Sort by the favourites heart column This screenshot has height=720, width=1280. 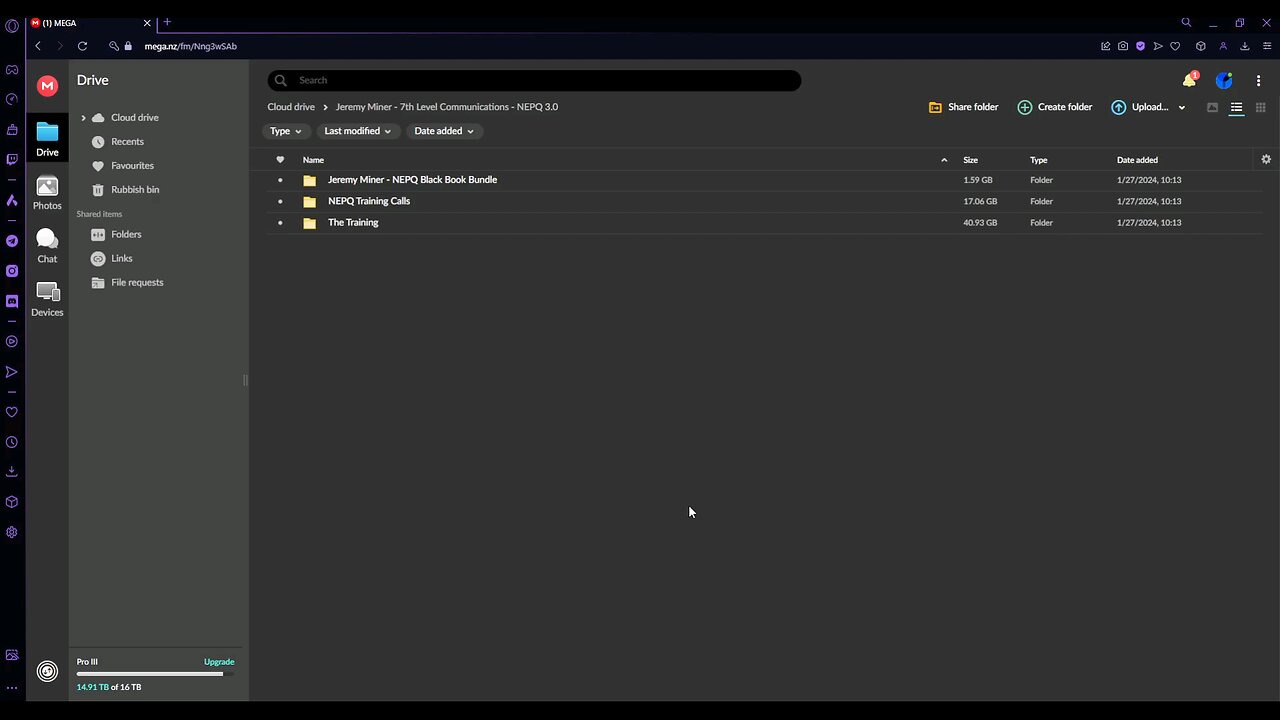click(280, 160)
